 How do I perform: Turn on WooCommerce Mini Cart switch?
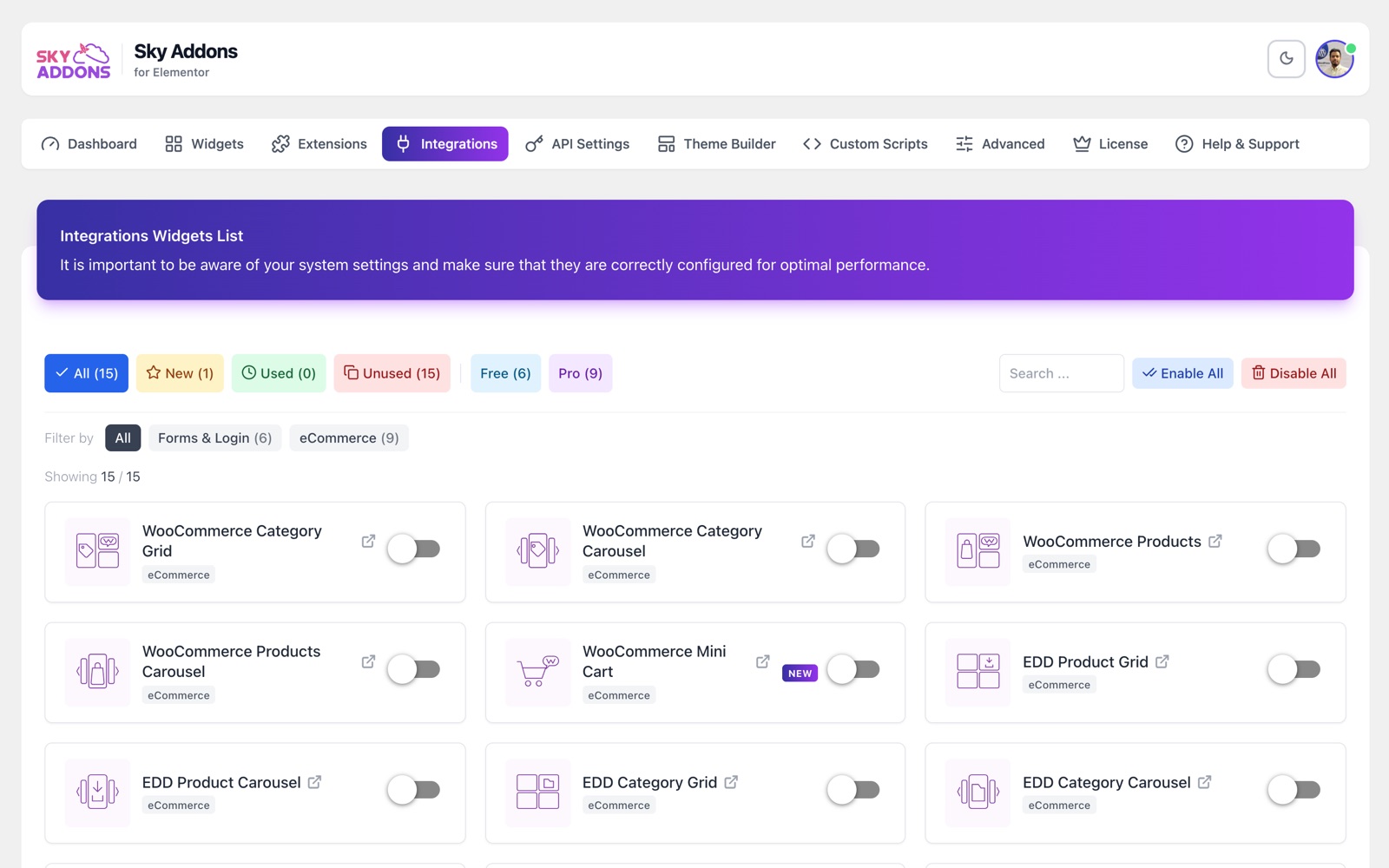pos(854,669)
